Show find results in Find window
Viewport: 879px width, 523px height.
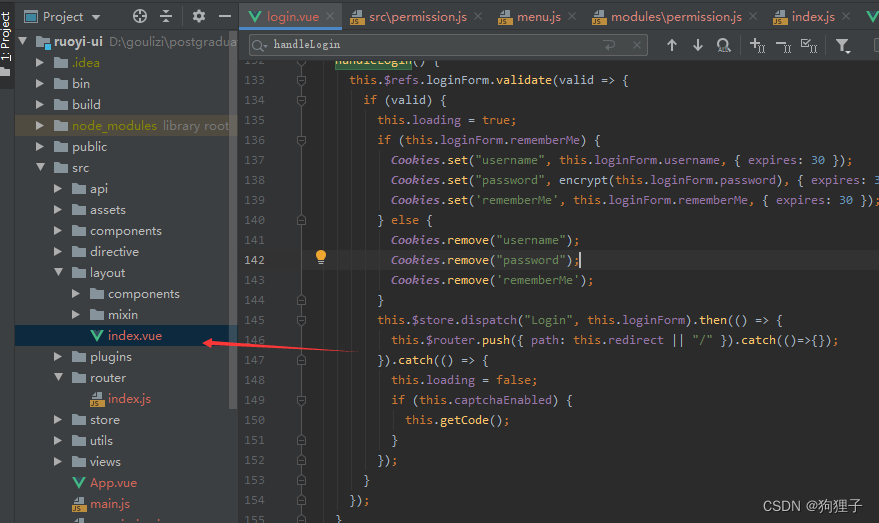tap(724, 45)
